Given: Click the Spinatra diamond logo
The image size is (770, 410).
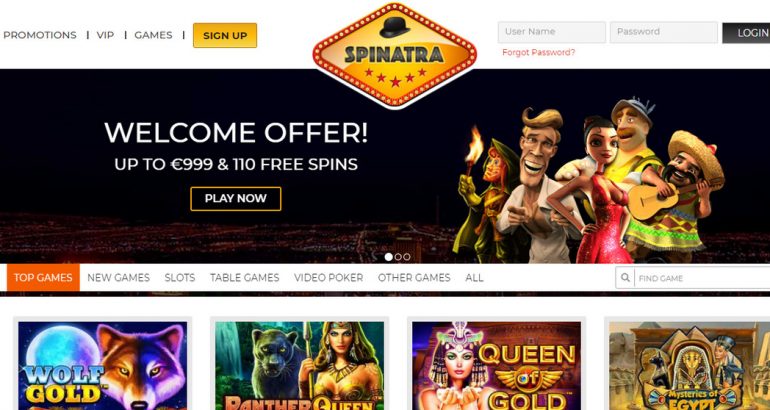Looking at the screenshot, I should 394,55.
